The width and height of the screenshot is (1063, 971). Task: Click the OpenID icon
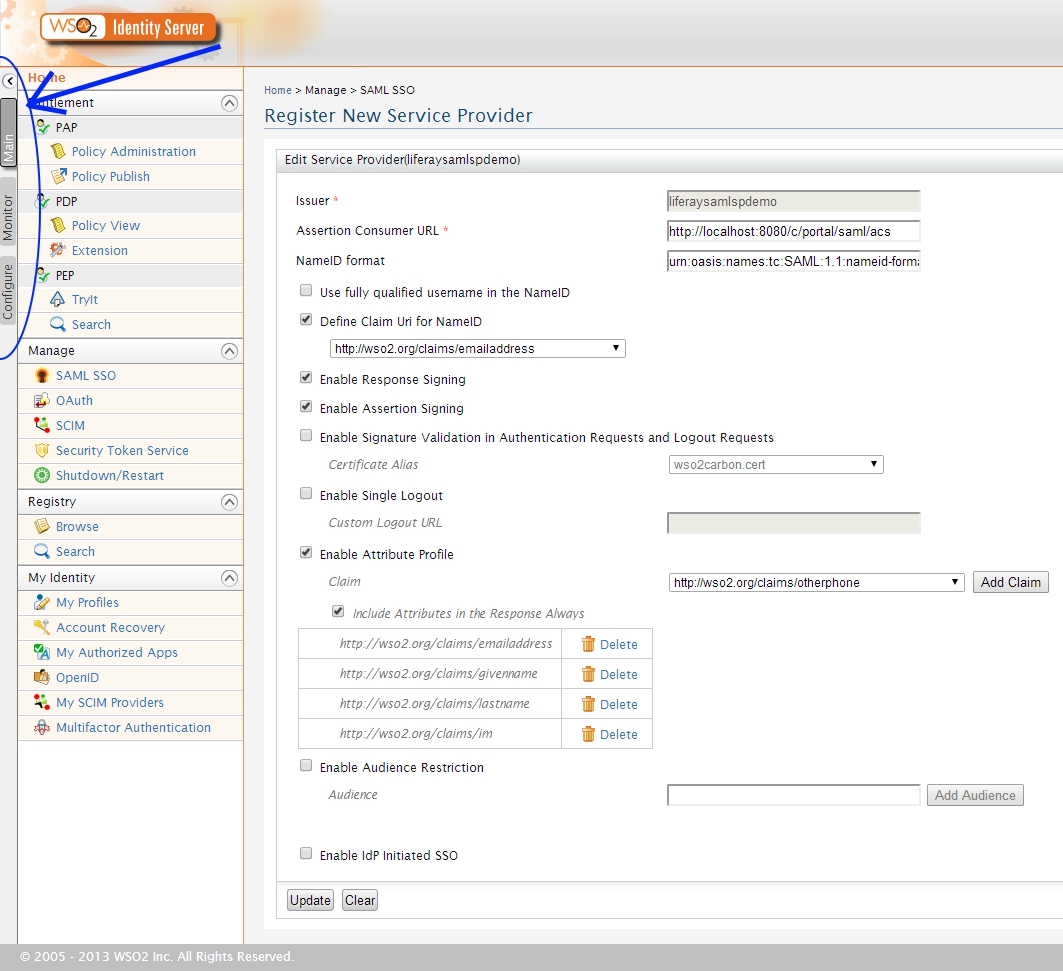point(42,677)
